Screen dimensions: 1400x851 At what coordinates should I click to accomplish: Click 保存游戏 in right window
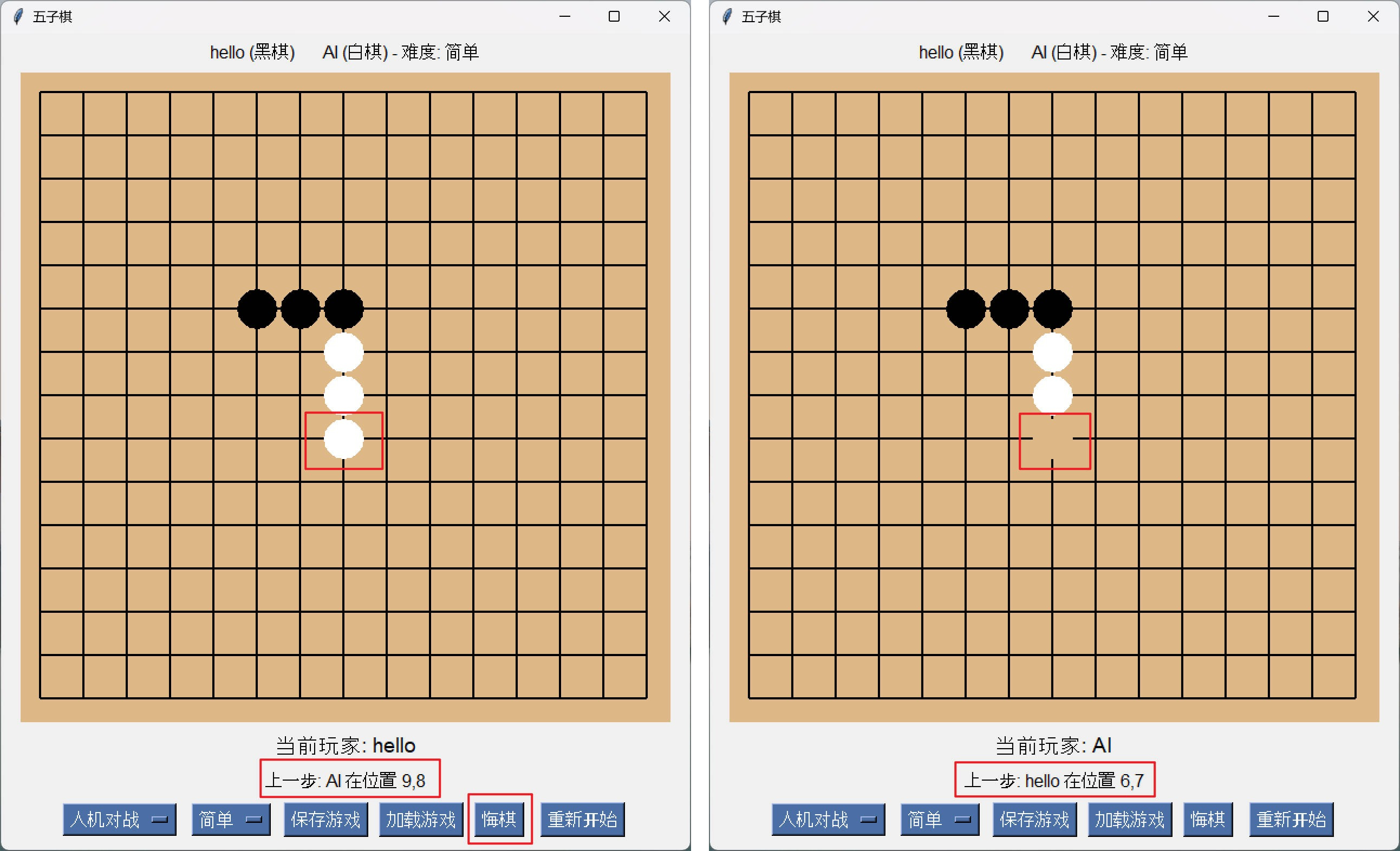click(x=1034, y=819)
